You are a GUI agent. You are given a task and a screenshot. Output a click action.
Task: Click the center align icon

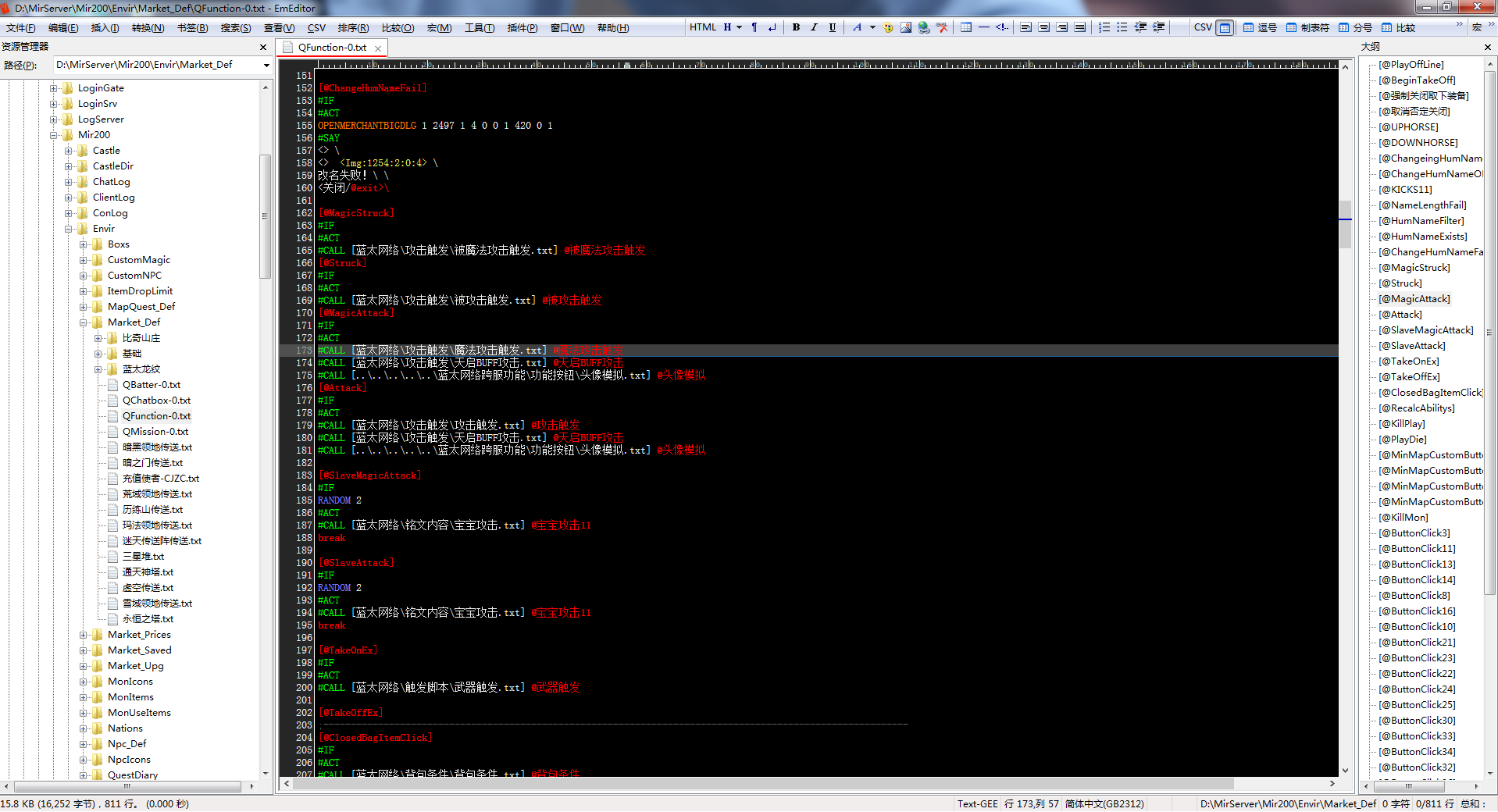1044,27
